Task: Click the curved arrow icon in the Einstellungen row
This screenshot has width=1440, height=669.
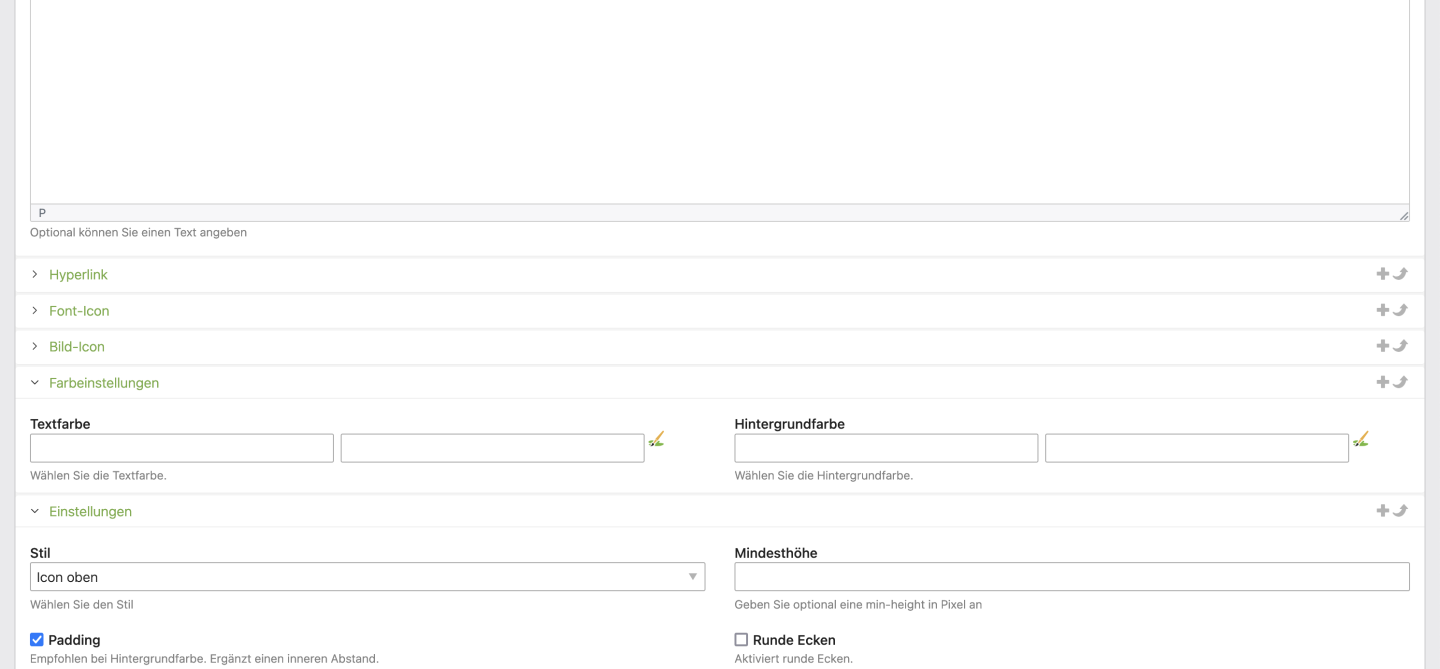Action: (x=1400, y=511)
